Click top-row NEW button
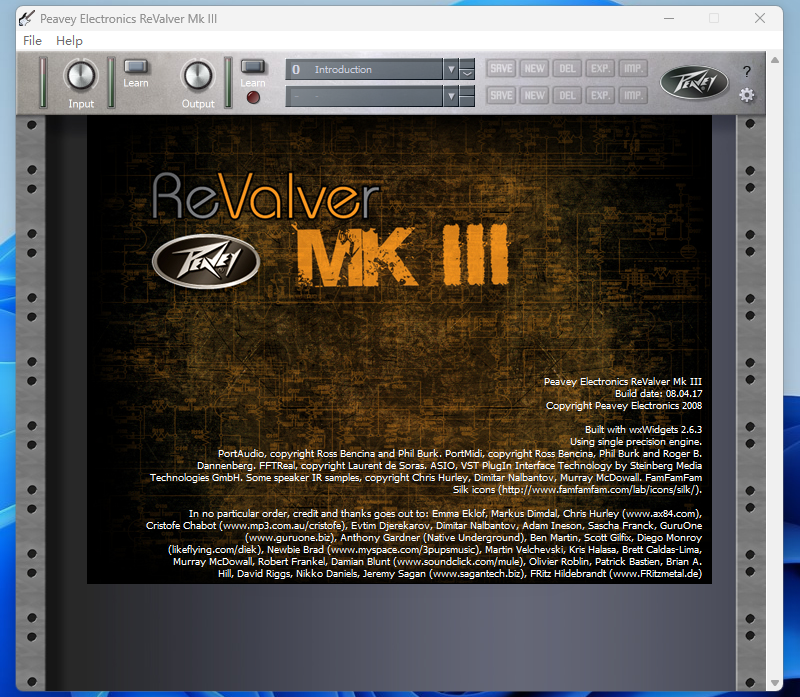 pos(534,68)
